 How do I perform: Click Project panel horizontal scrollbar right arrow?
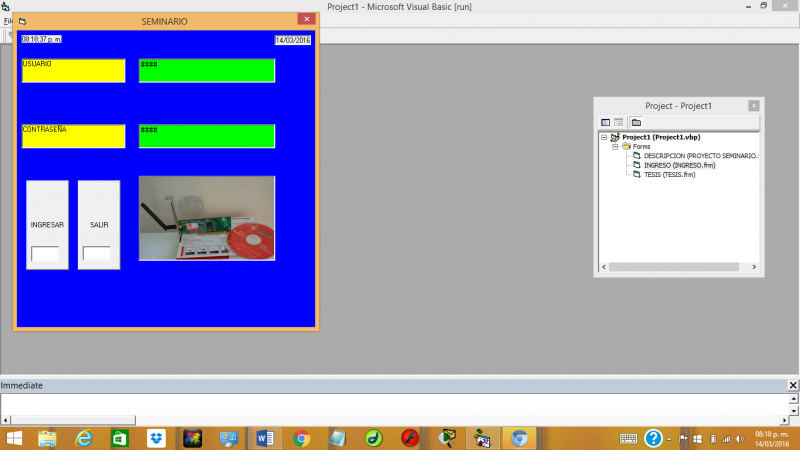click(x=754, y=267)
